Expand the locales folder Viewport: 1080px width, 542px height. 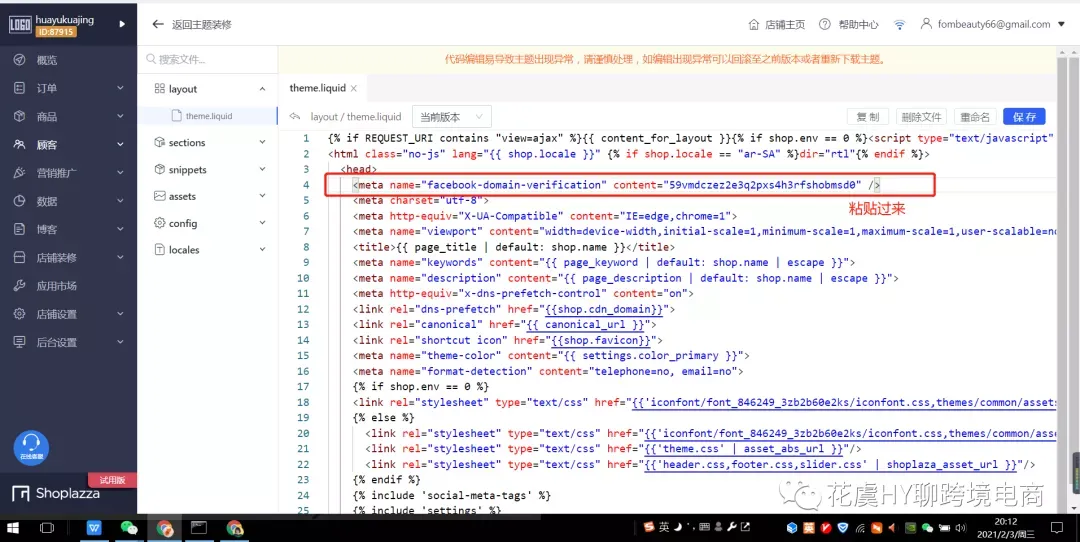(262, 250)
